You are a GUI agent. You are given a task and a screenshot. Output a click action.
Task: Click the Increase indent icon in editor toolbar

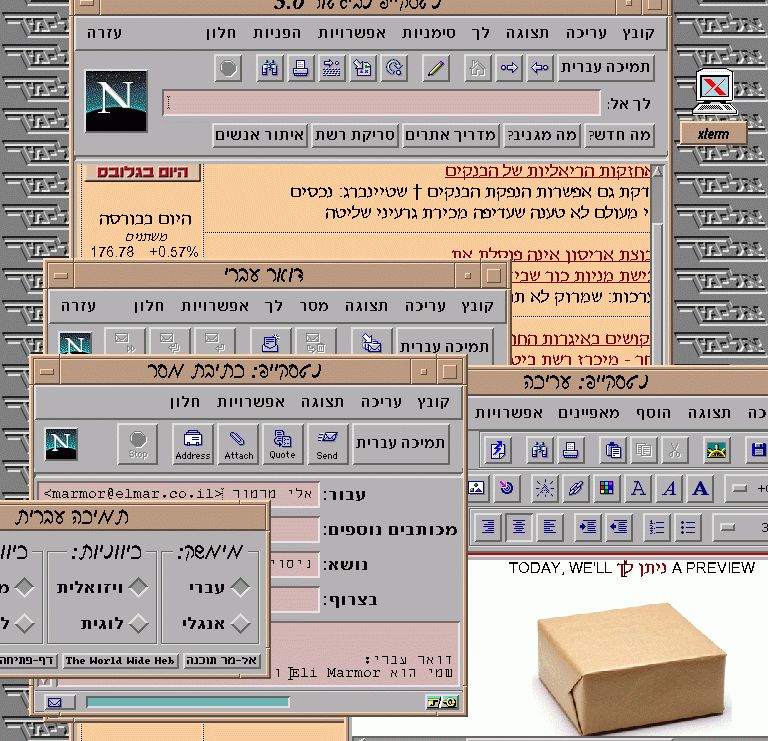(587, 527)
